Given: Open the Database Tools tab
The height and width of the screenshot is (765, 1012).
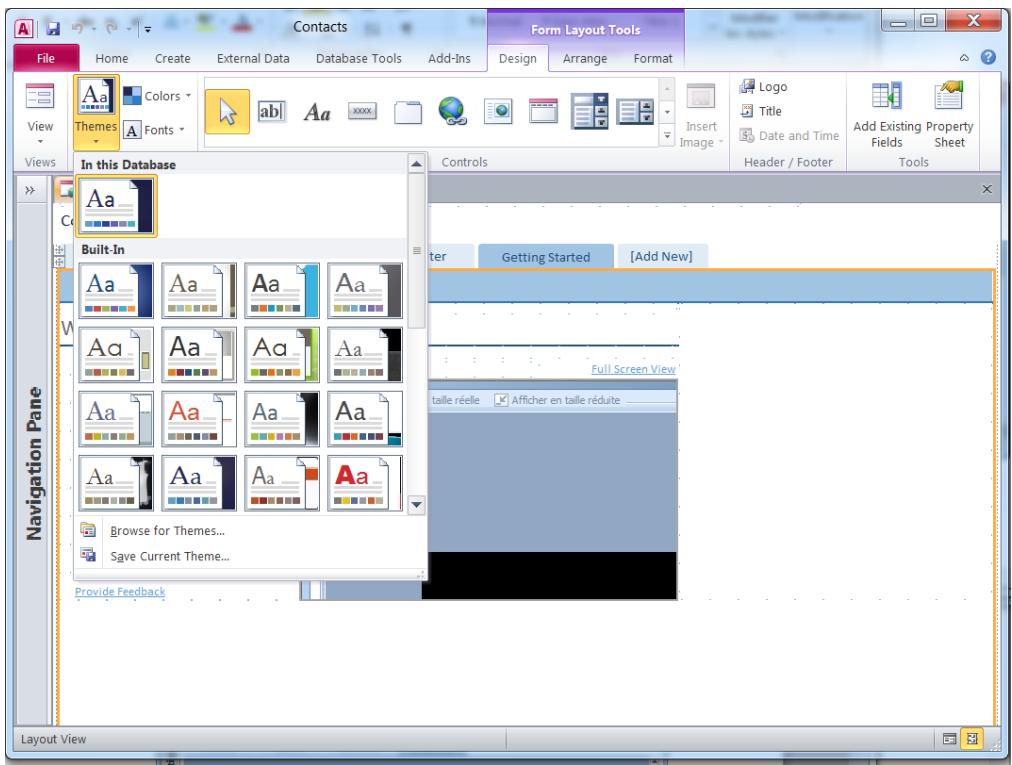Looking at the screenshot, I should tap(359, 58).
